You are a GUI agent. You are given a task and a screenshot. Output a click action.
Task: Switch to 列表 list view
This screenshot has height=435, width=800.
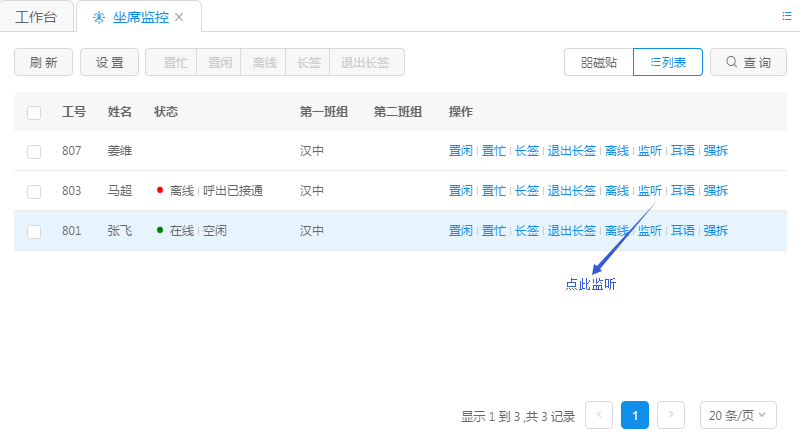(x=668, y=62)
